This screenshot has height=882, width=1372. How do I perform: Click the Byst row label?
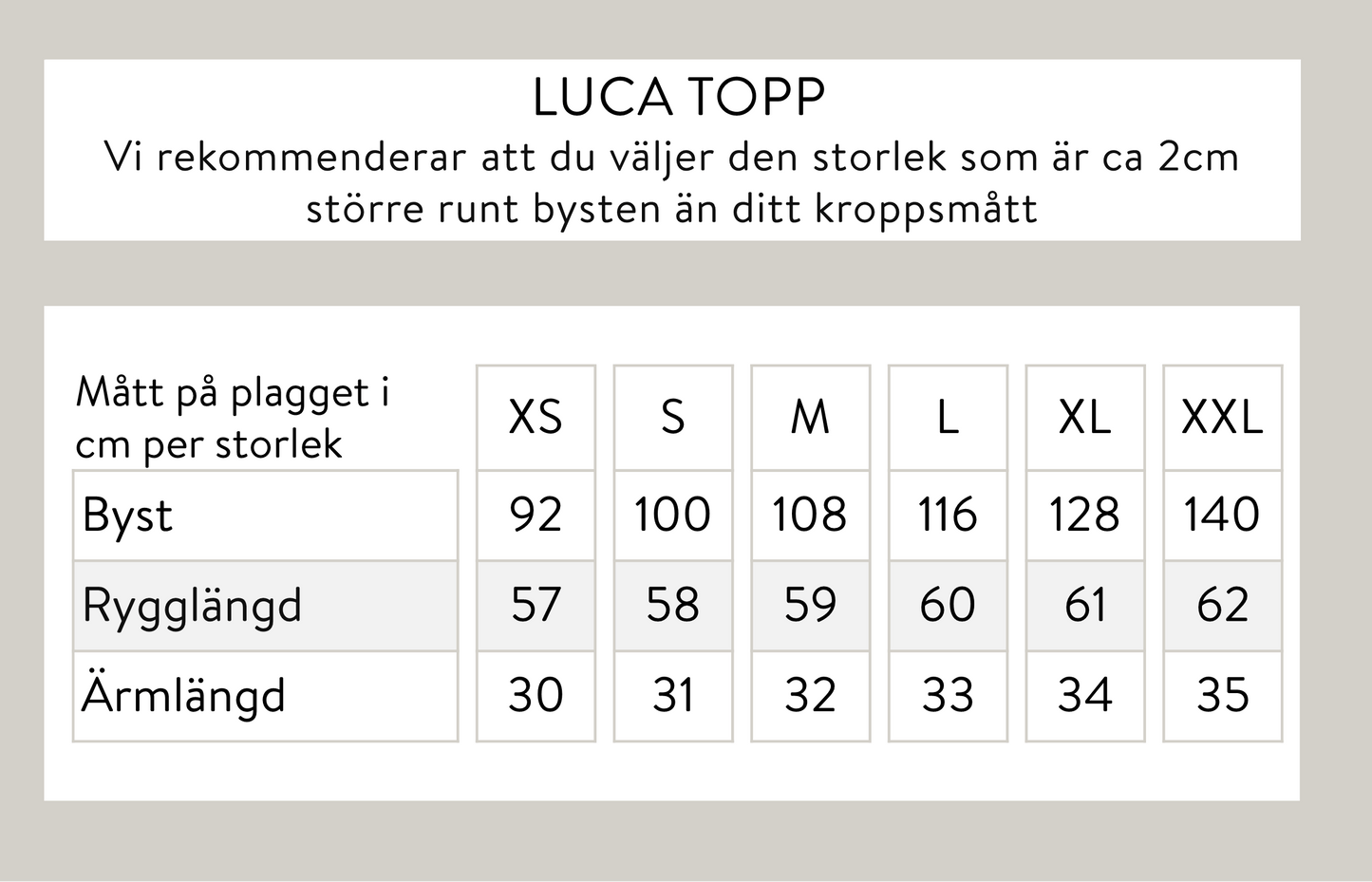coord(128,516)
